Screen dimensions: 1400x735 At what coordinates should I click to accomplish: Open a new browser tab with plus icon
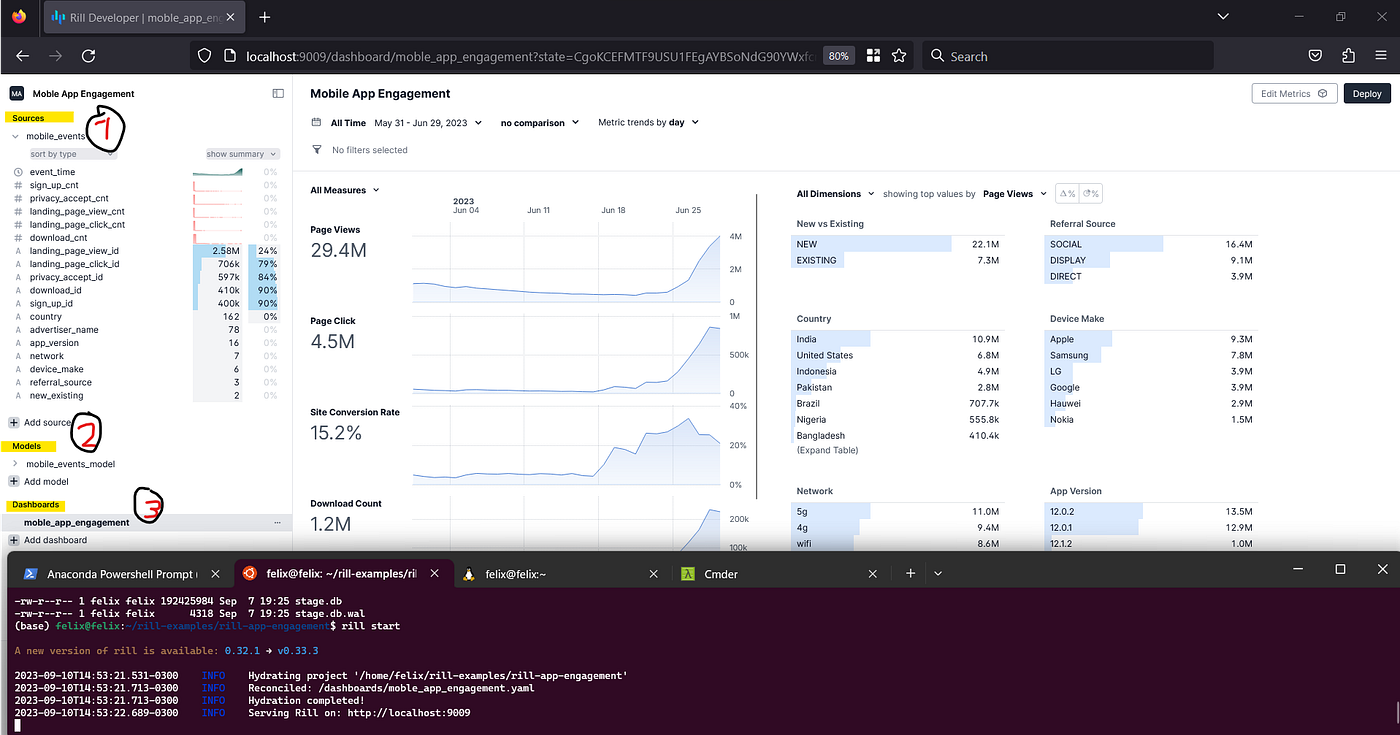click(x=265, y=17)
